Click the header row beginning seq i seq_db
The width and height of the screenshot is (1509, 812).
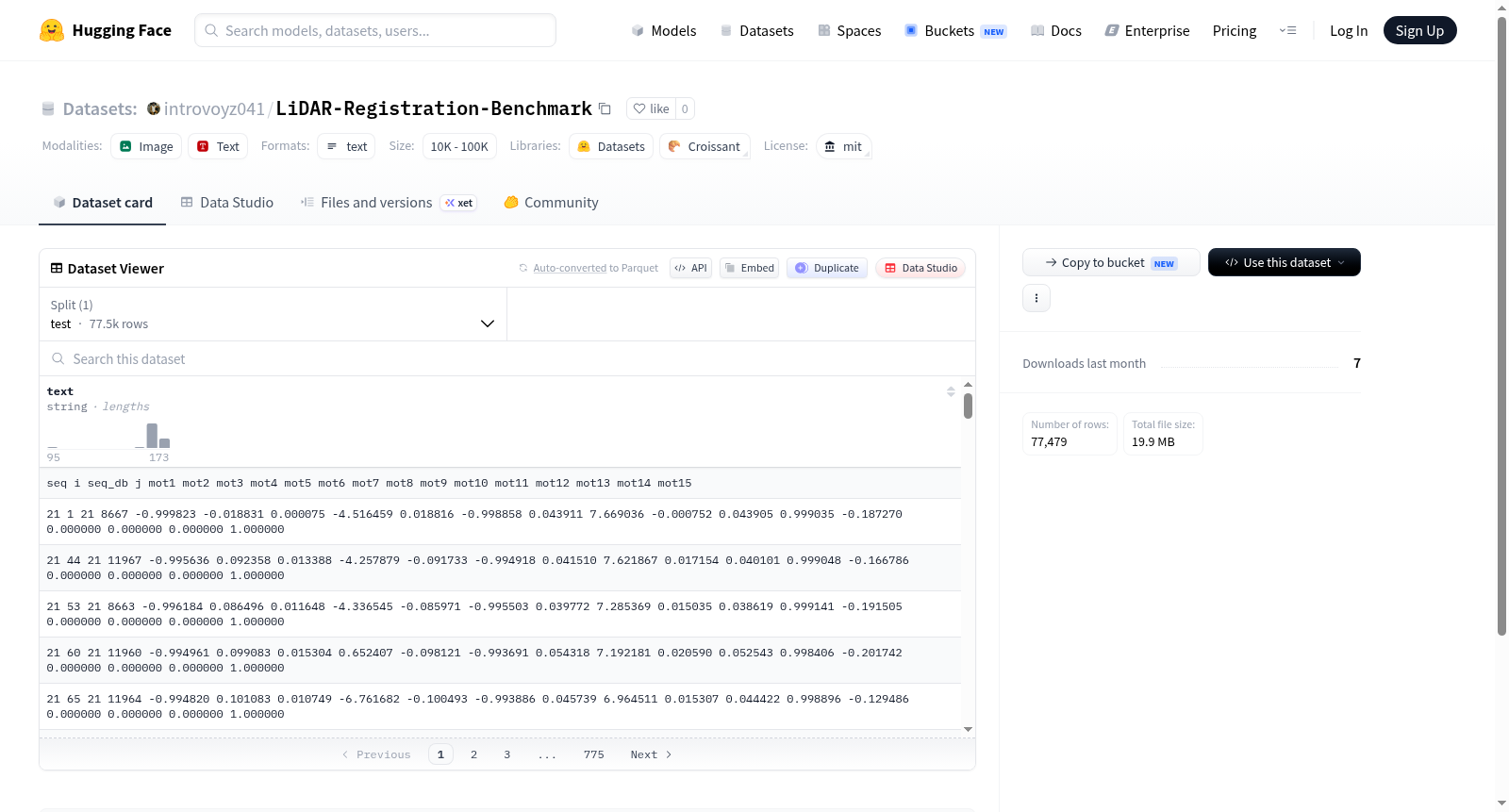(500, 483)
